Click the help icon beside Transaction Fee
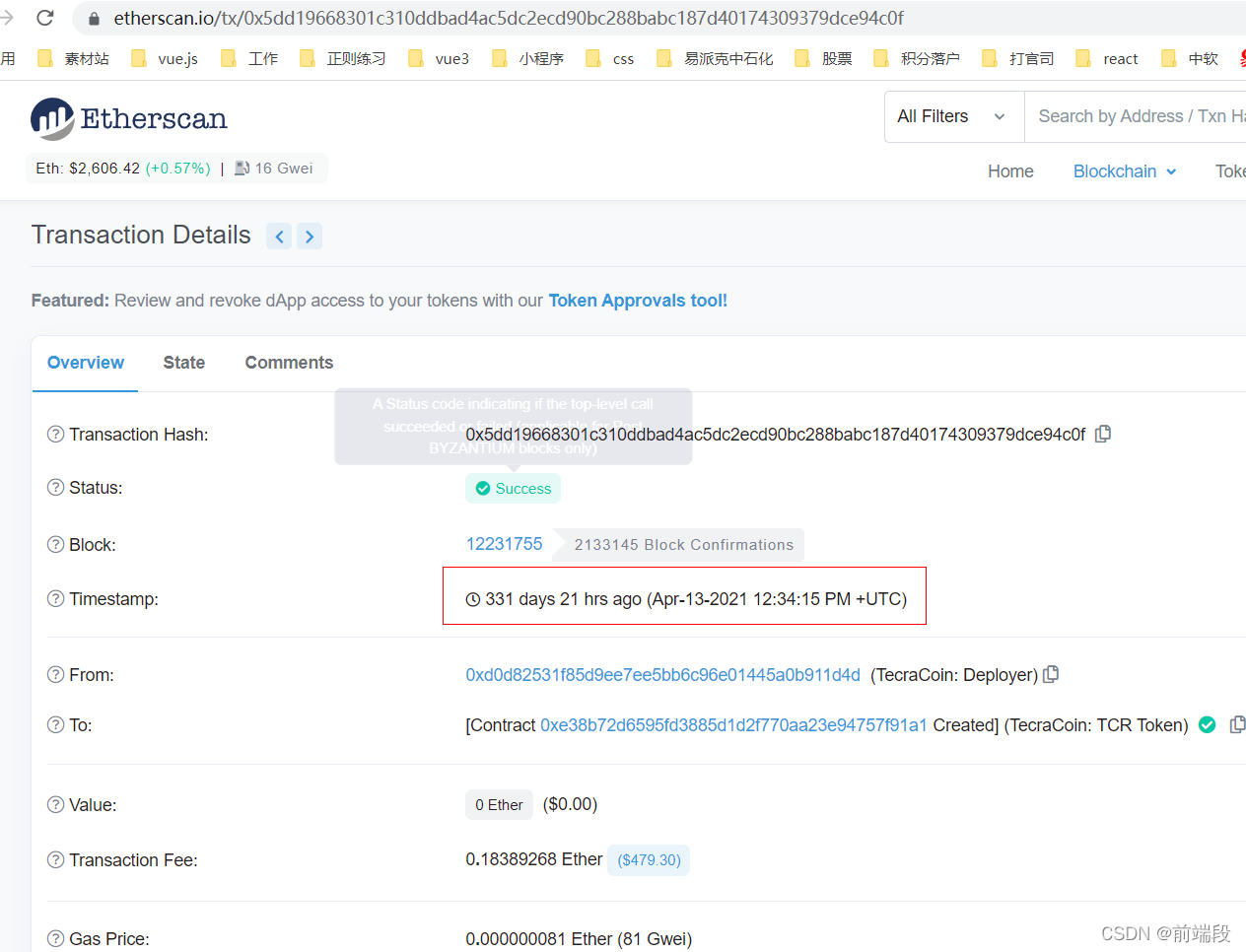Image resolution: width=1246 pixels, height=952 pixels. click(x=56, y=859)
